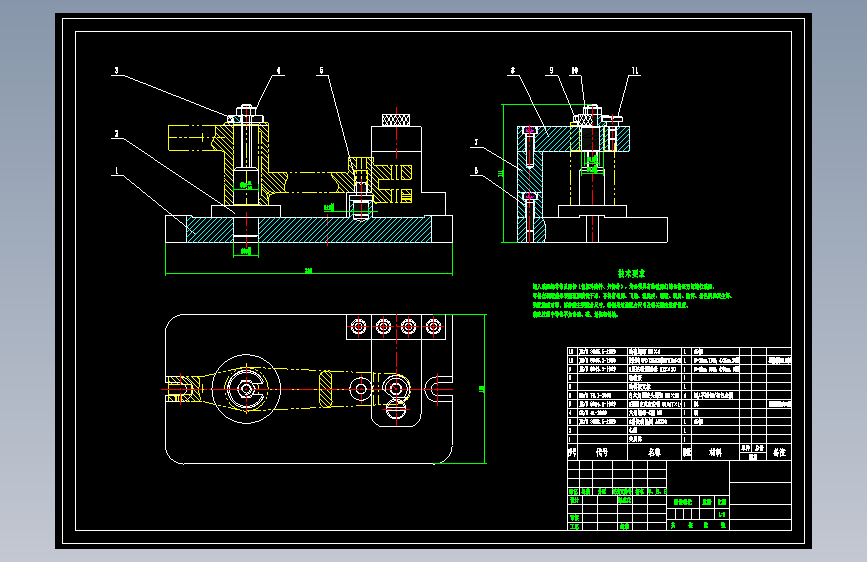
Task: Click the 名称 column header in parts list
Action: pos(655,452)
